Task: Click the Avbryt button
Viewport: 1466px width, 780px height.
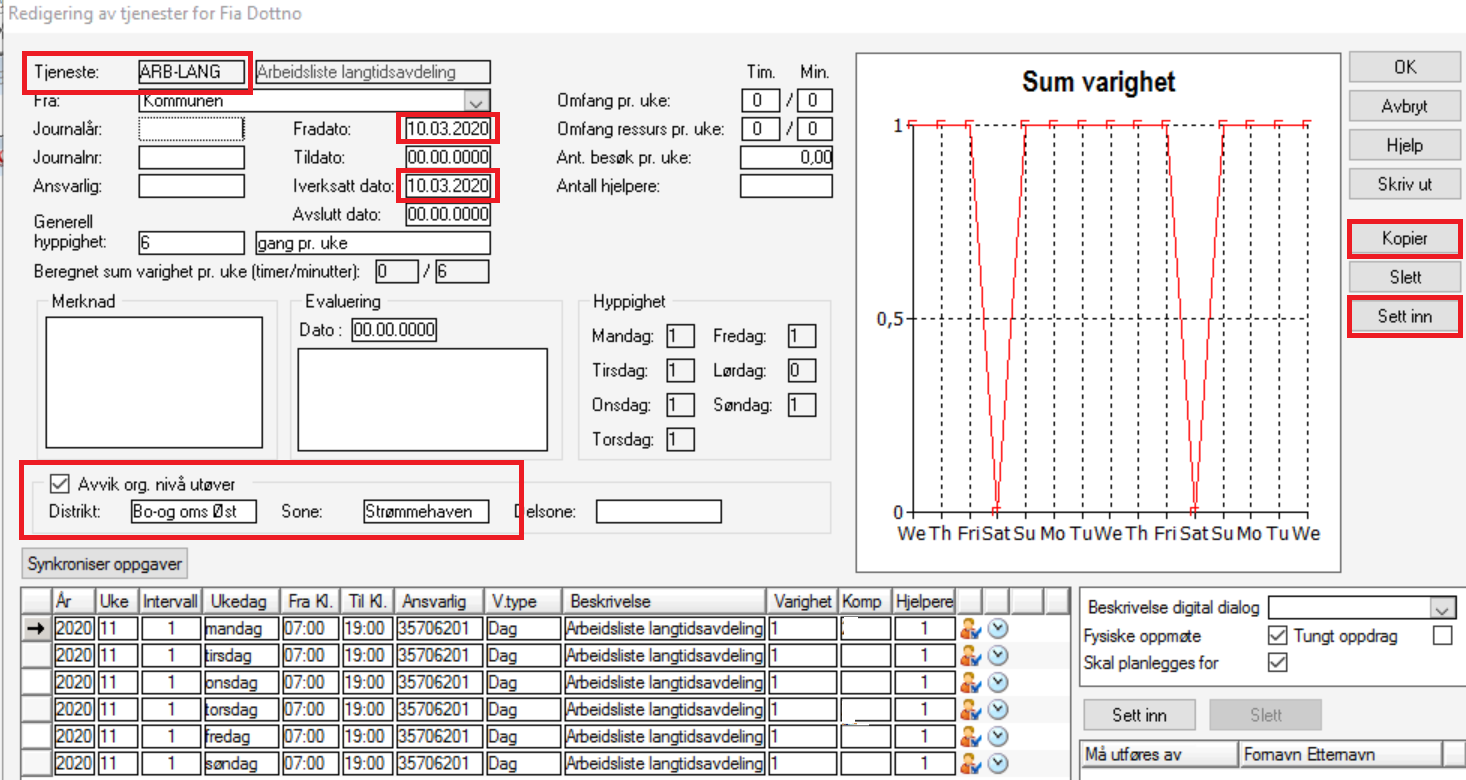Action: (x=1404, y=106)
